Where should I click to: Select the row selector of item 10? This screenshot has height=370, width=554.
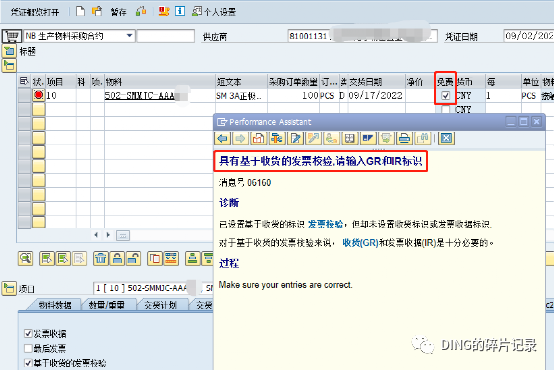point(24,95)
